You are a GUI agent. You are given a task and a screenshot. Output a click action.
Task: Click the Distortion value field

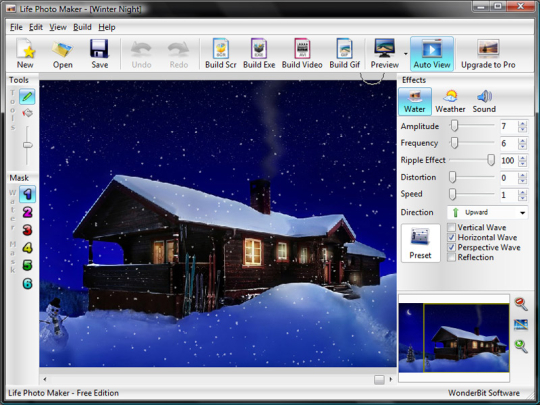[509, 178]
